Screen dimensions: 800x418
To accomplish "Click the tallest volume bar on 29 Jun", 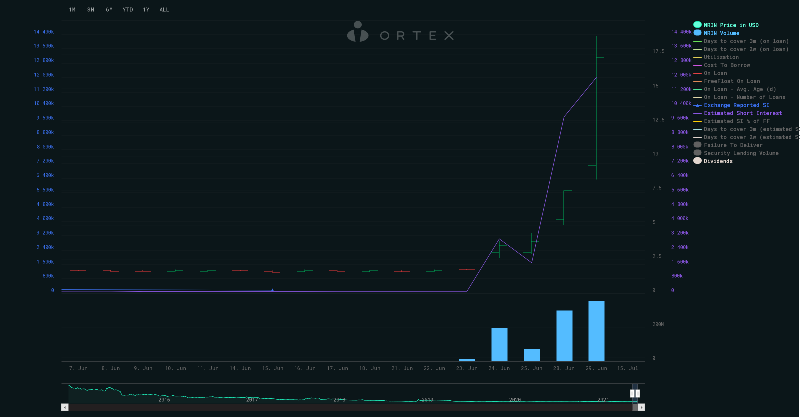I will (x=596, y=331).
